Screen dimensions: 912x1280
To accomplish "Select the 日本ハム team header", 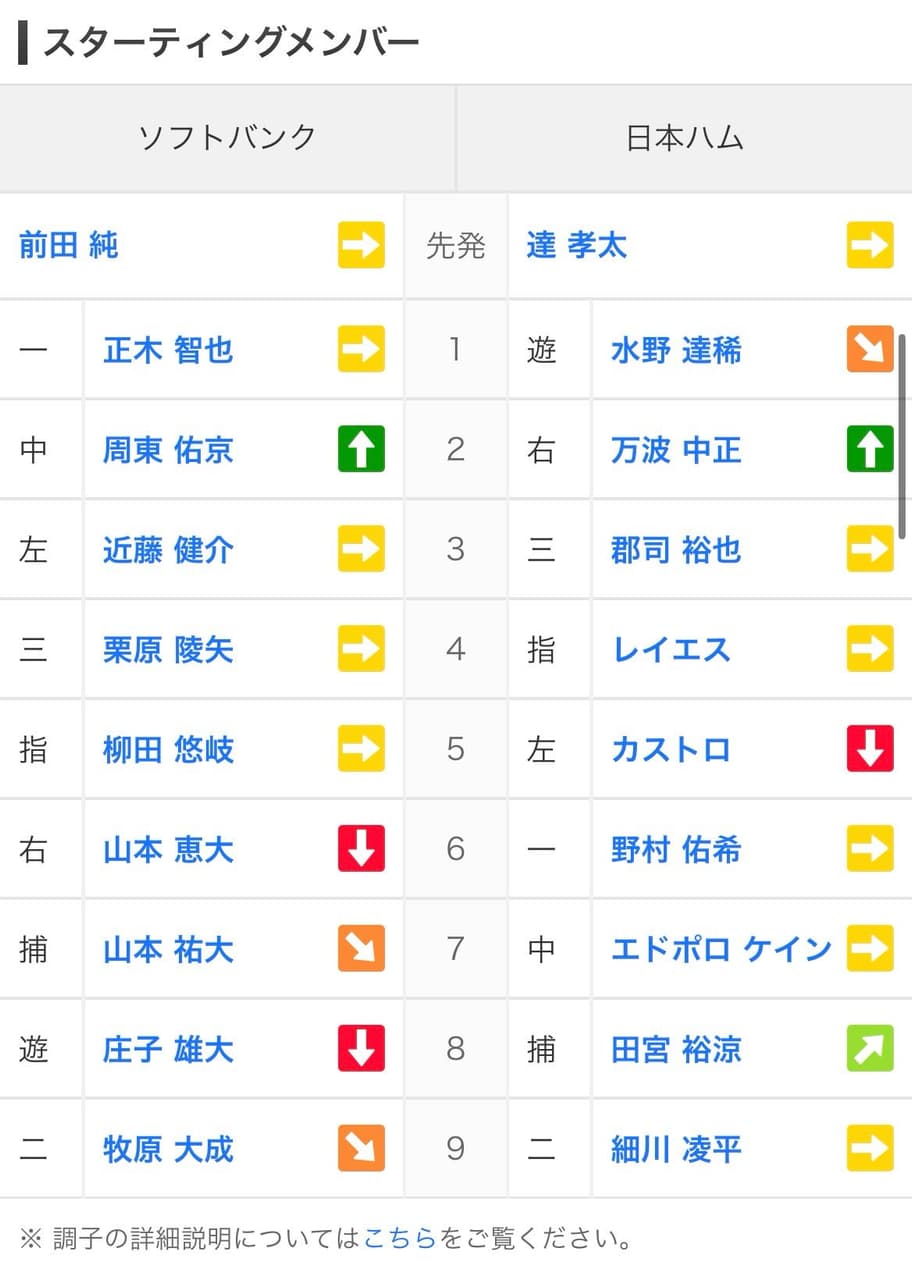I will point(685,138).
